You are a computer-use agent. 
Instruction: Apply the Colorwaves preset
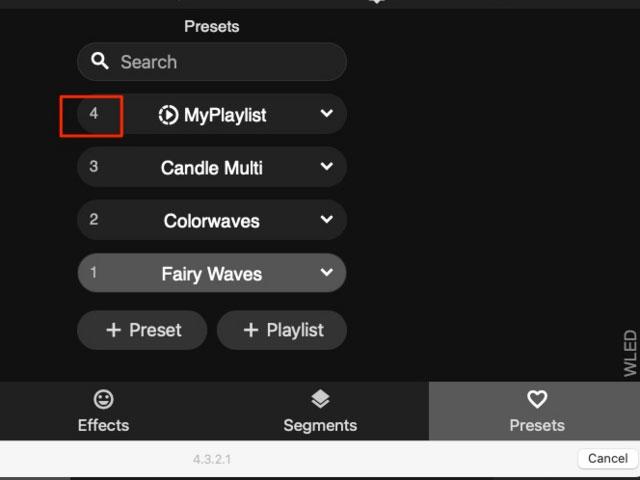click(212, 221)
